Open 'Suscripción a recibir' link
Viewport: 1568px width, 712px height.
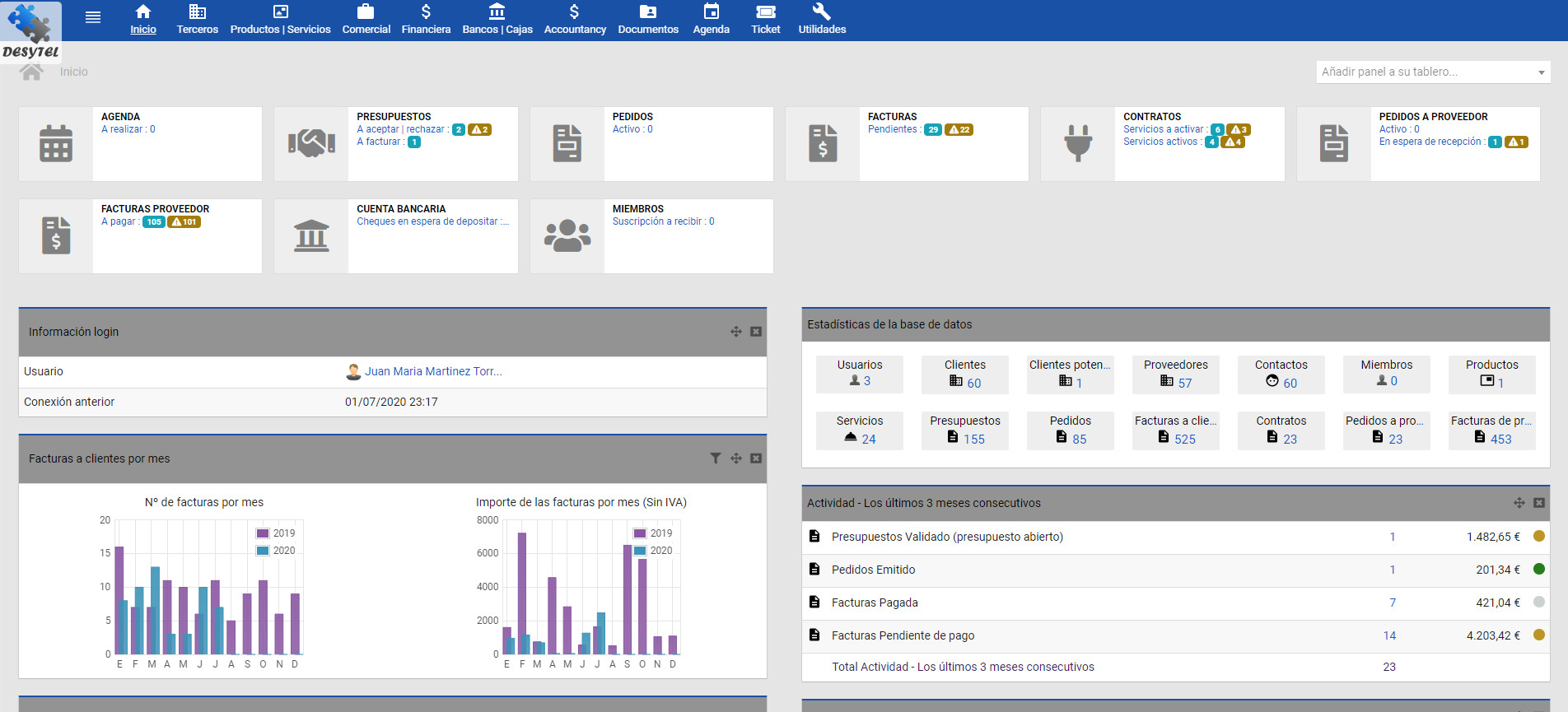pos(663,221)
